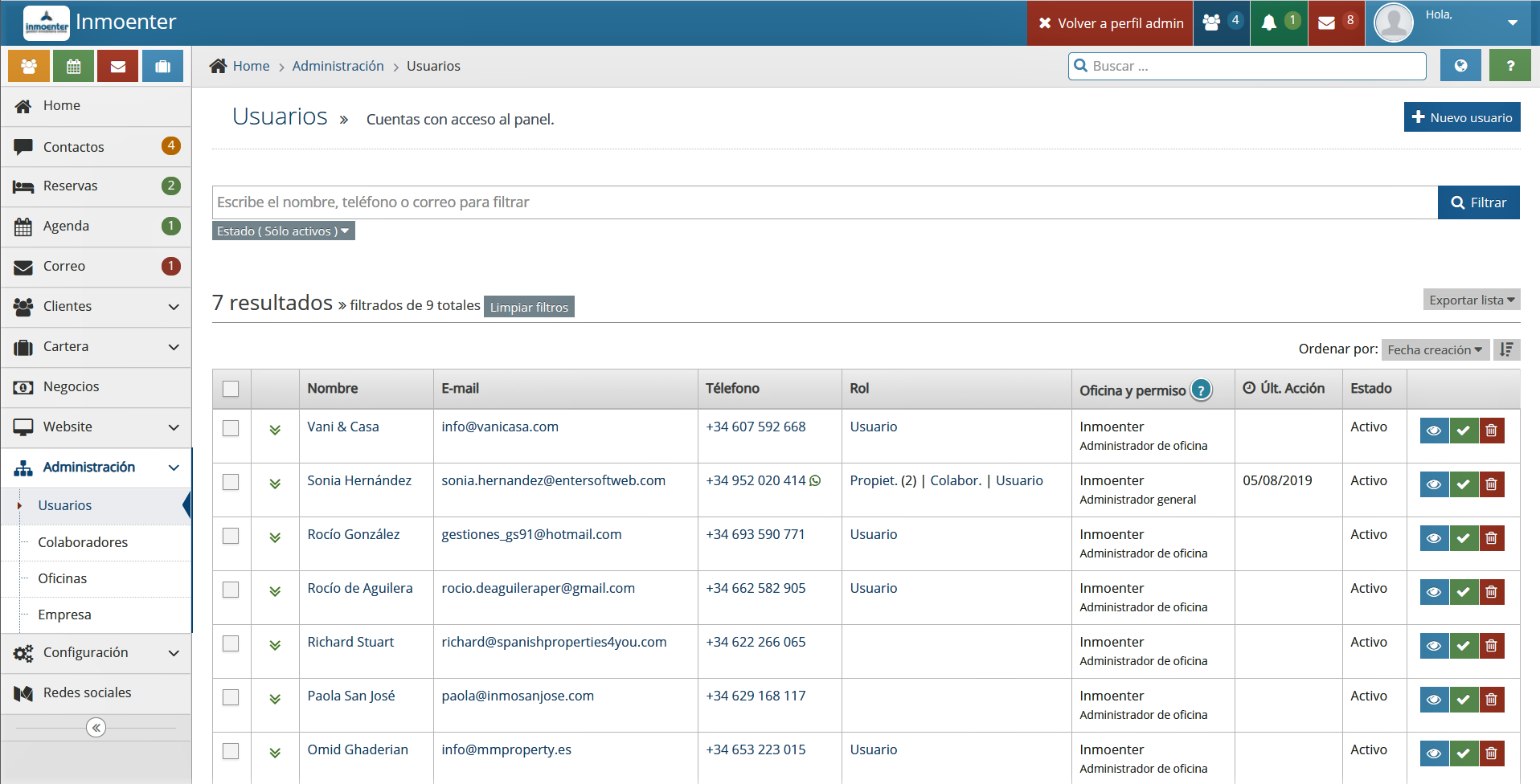Viewport: 1540px width, 784px height.
Task: Delete user Richard Stuart with trash icon
Action: (1492, 646)
